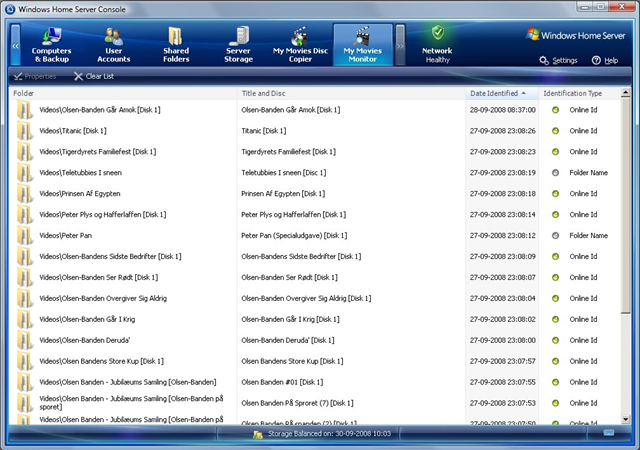Select title Teletubbies I sneen [Disc 1]
This screenshot has height=450, width=640.
tap(284, 173)
